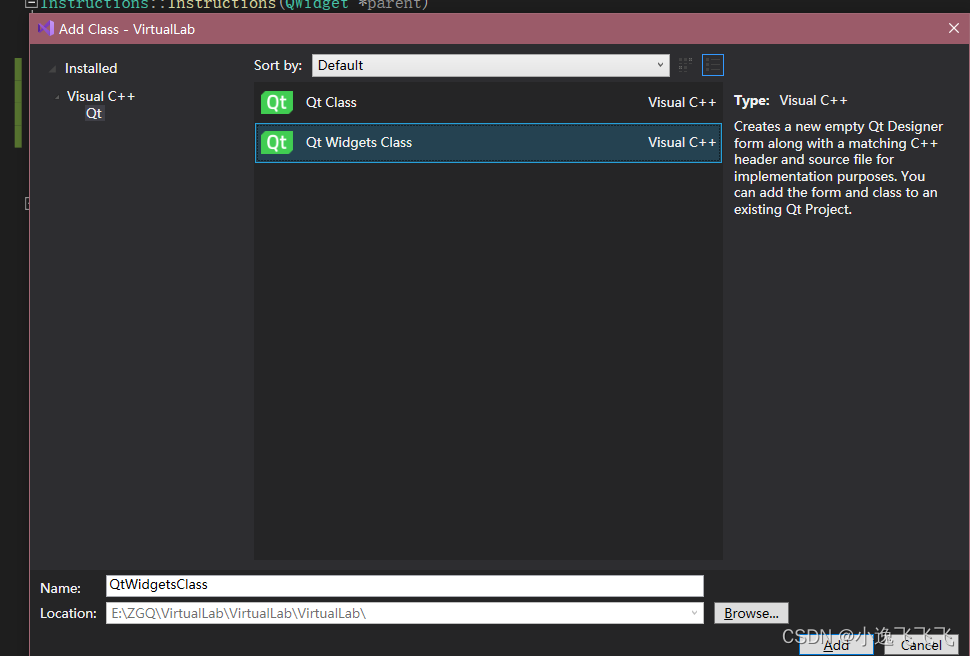Click the Qt icon on Qt Widgets Class row
970x656 pixels.
pyautogui.click(x=276, y=142)
